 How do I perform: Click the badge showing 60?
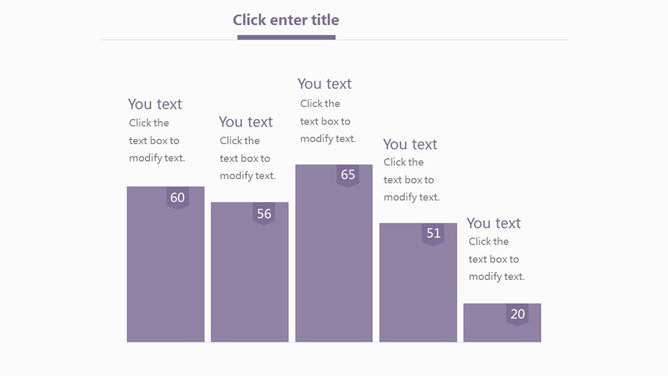coord(178,198)
